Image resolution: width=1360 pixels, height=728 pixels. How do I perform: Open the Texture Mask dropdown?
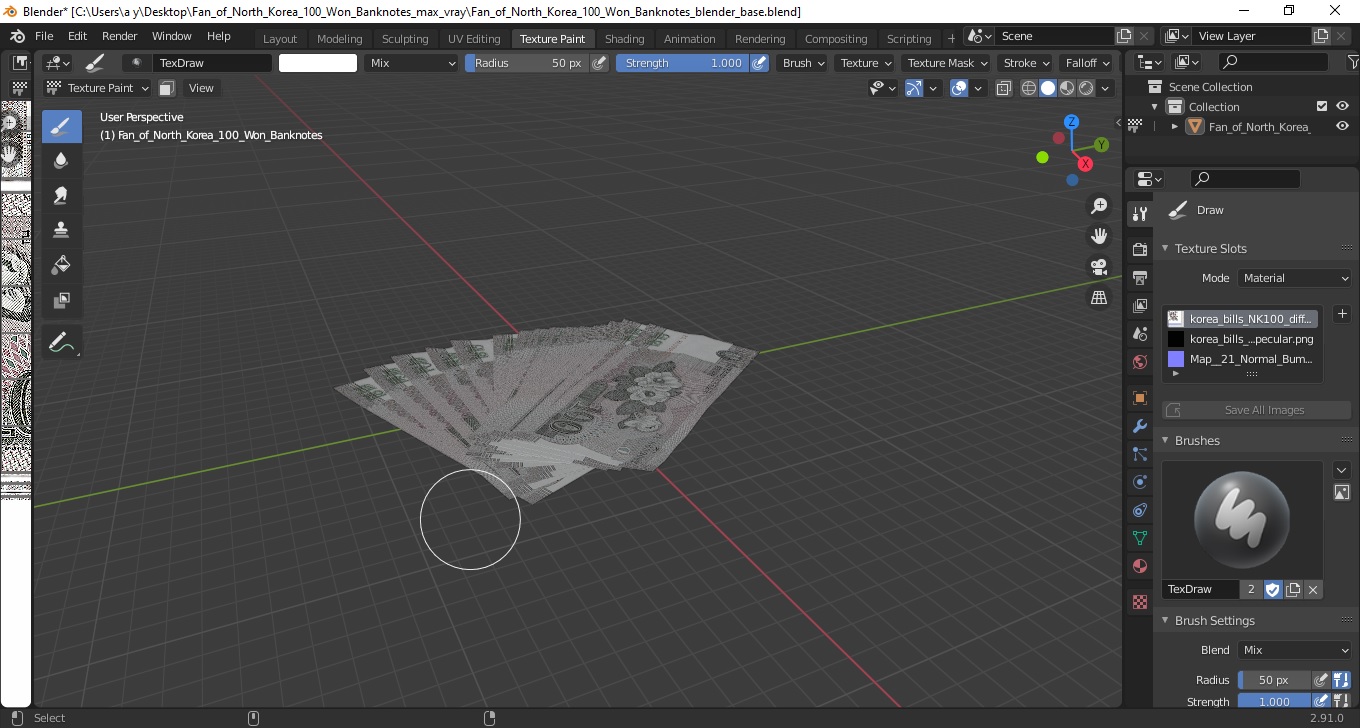pyautogui.click(x=945, y=63)
